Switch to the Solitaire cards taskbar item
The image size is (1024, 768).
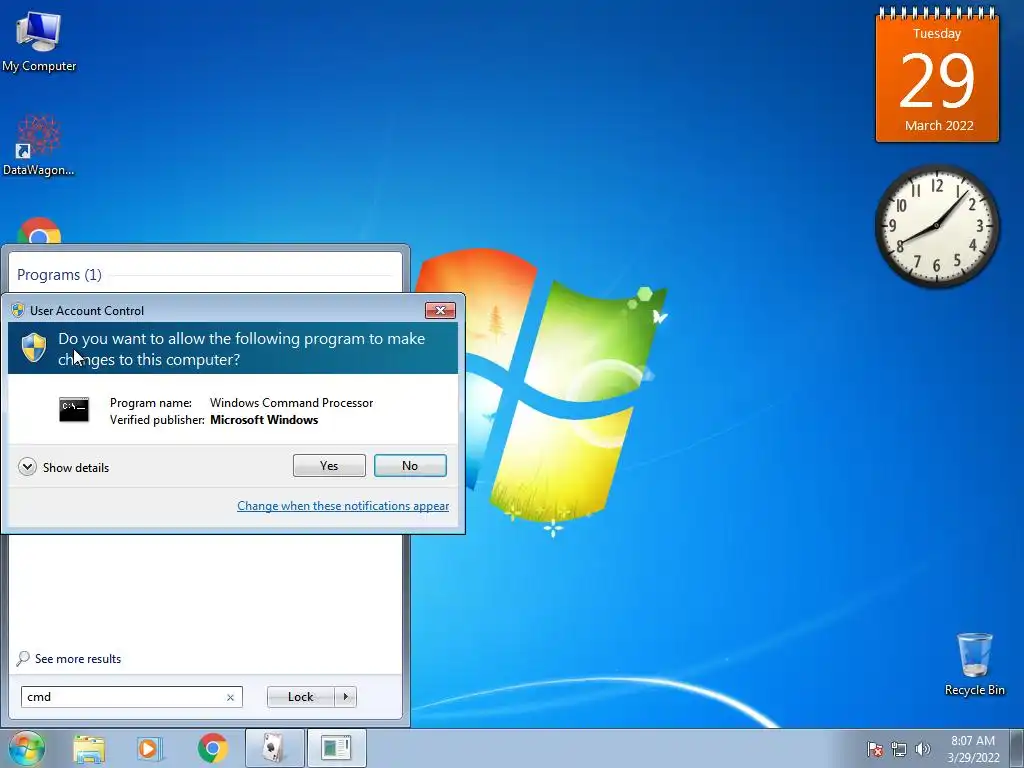(274, 748)
